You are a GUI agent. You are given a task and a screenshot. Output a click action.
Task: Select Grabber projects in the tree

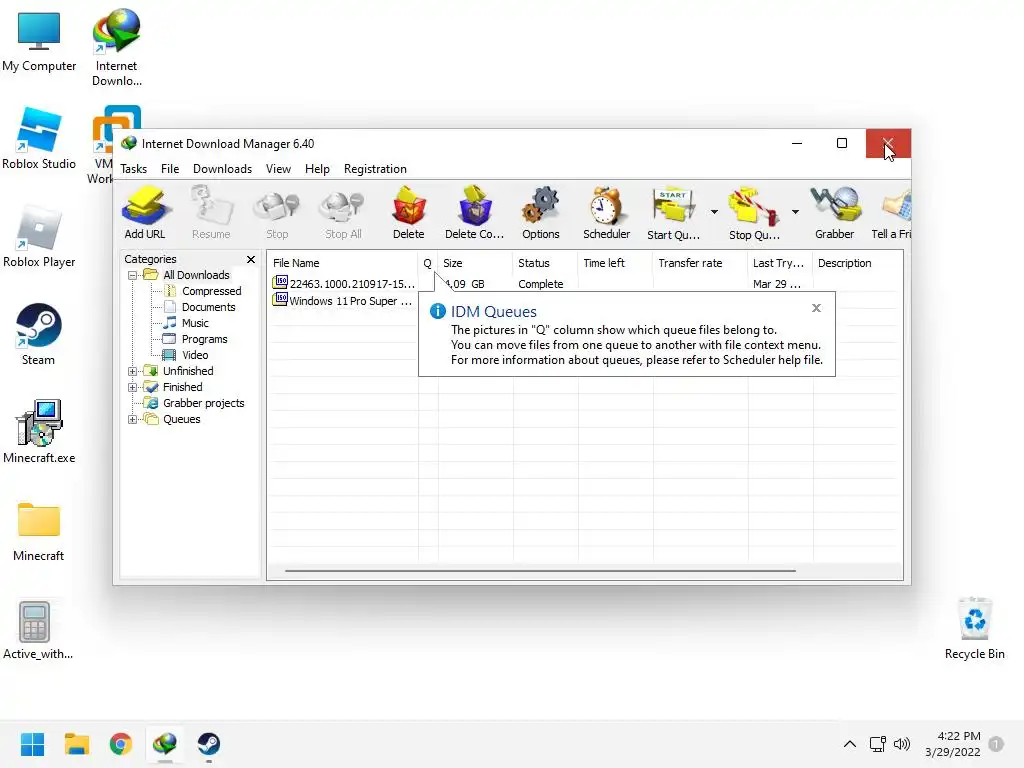point(204,403)
